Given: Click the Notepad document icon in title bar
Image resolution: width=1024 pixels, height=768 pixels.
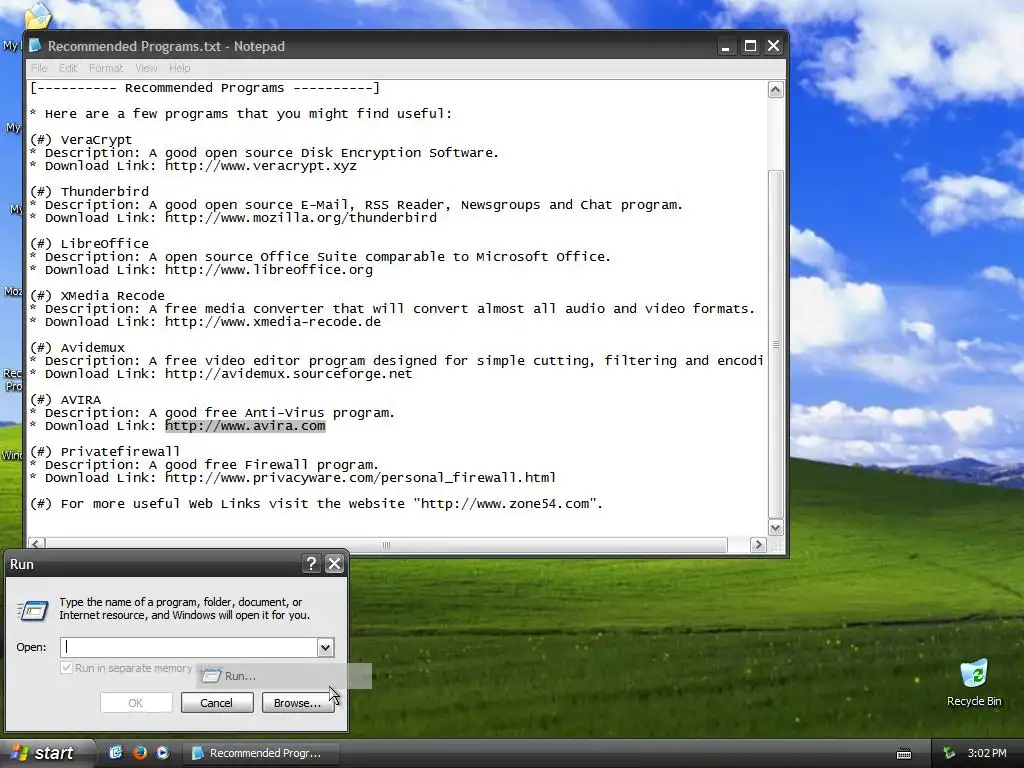Looking at the screenshot, I should pos(35,46).
